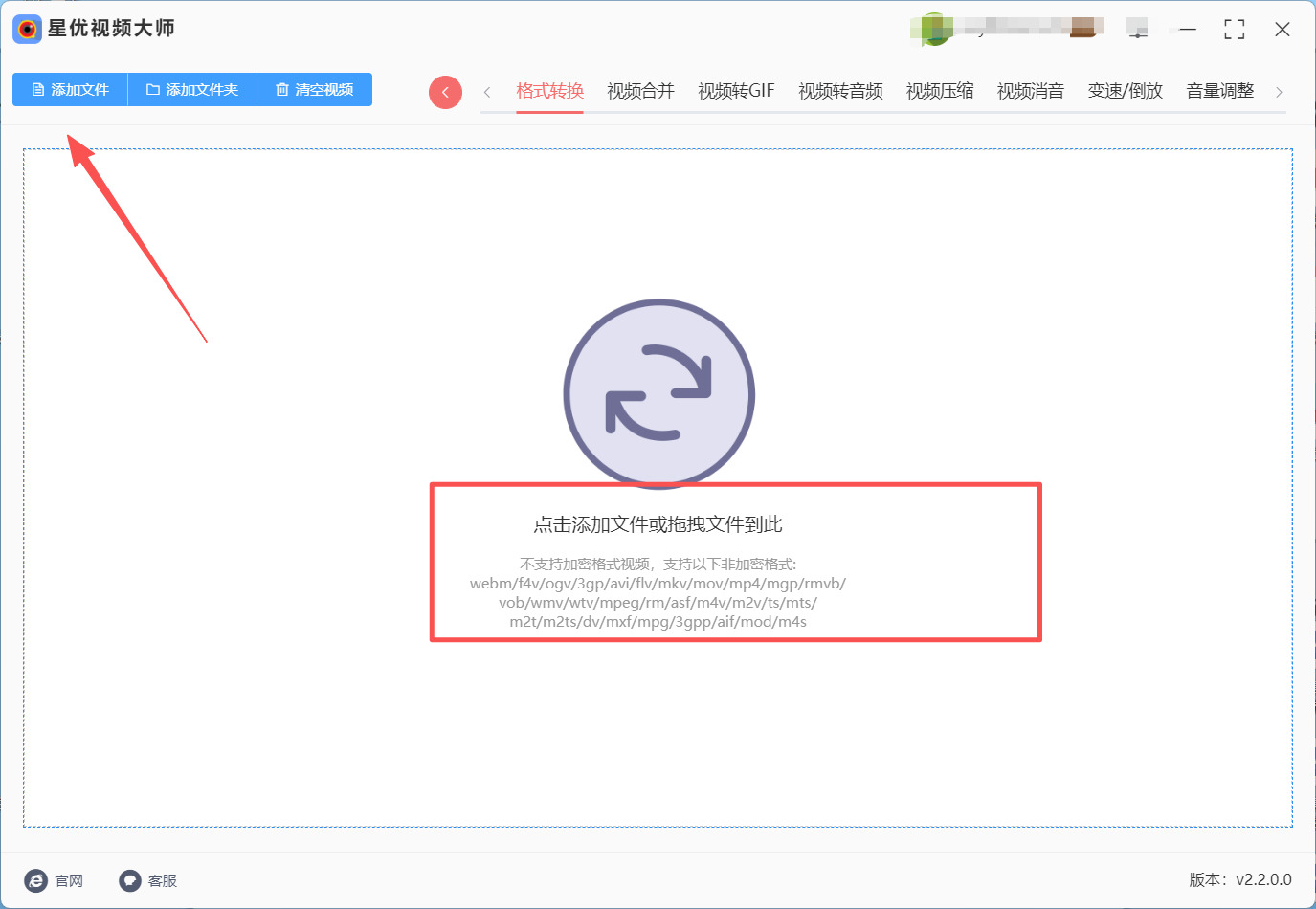The height and width of the screenshot is (909, 1316).
Task: Go to the 视频转音频 tab
Action: pos(840,91)
